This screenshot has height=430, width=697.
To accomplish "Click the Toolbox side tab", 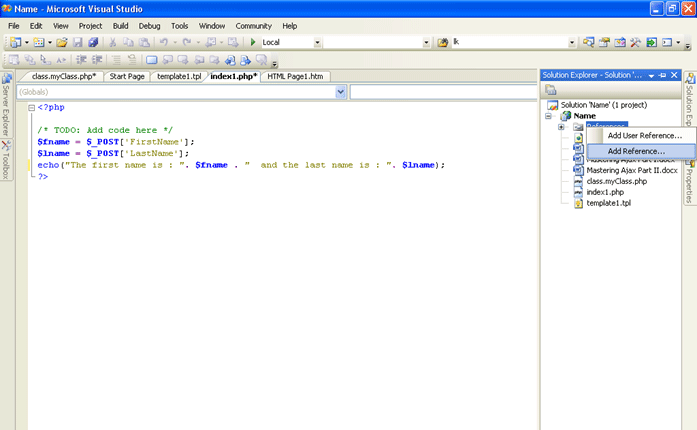I will pyautogui.click(x=6, y=160).
